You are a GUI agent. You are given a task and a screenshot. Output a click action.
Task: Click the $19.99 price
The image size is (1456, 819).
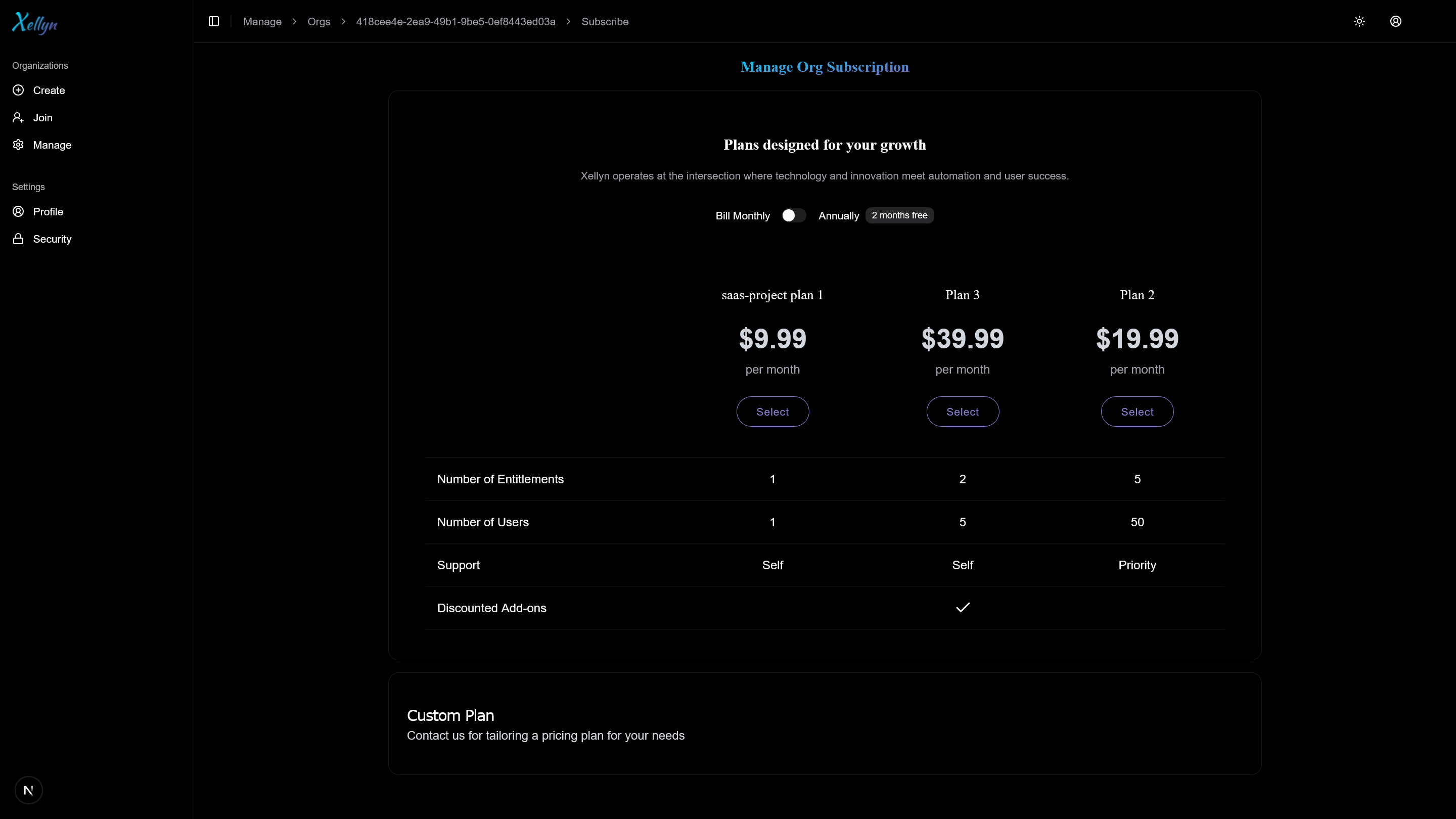[x=1137, y=339]
